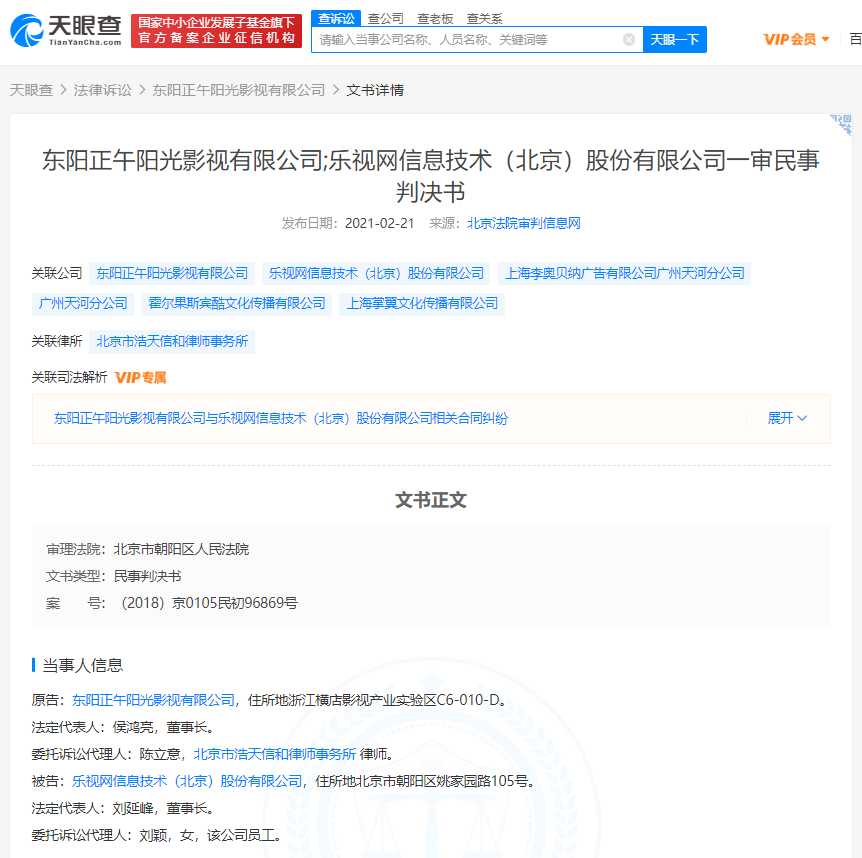Click court name 北京市朝阳区人民法院
This screenshot has height=858, width=862.
181,549
